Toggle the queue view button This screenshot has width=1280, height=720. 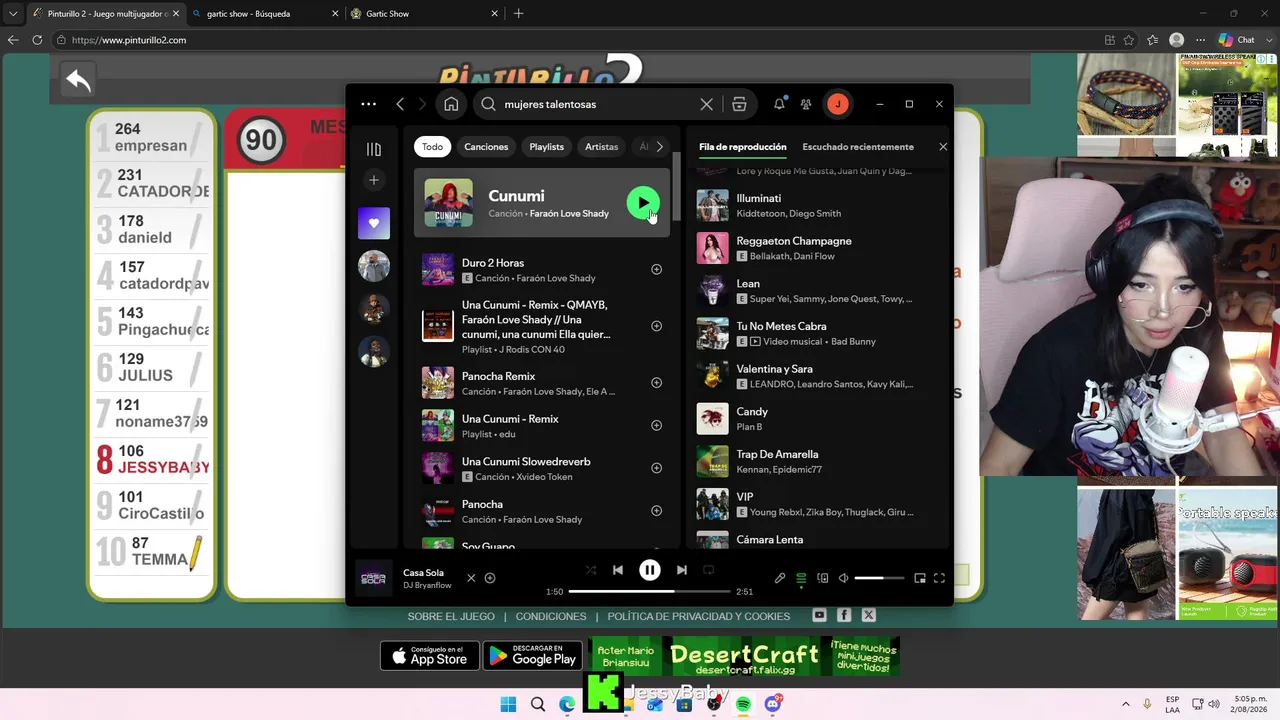[x=801, y=578]
